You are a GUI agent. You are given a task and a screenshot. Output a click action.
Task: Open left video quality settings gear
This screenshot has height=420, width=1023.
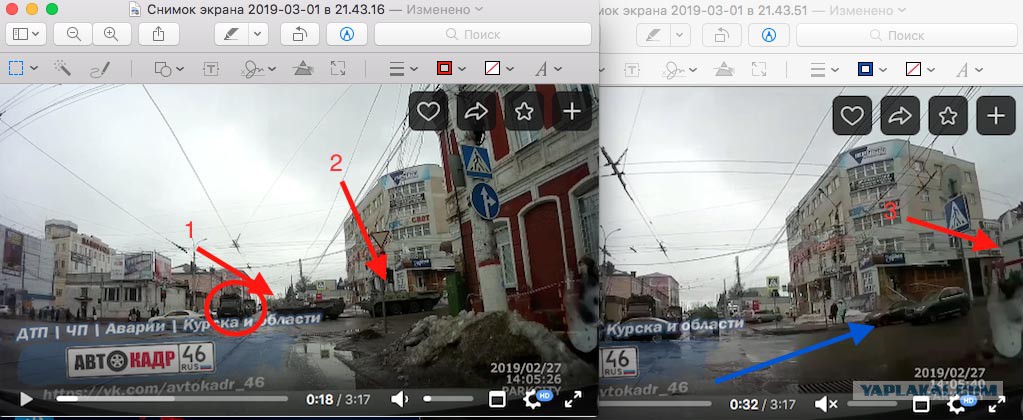click(x=534, y=399)
